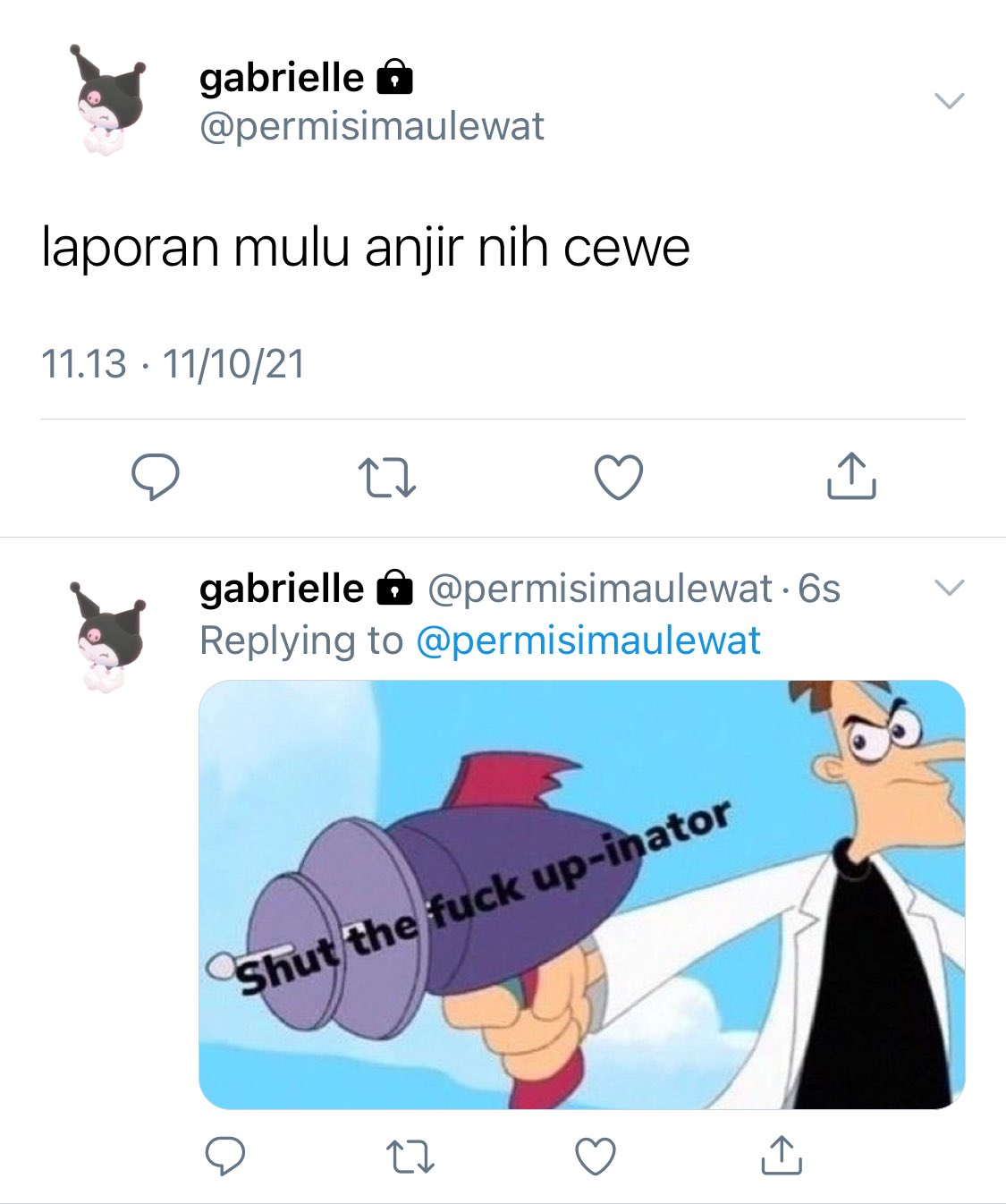Share the image reply tweet
The height and width of the screenshot is (1204, 1006).
781,1154
